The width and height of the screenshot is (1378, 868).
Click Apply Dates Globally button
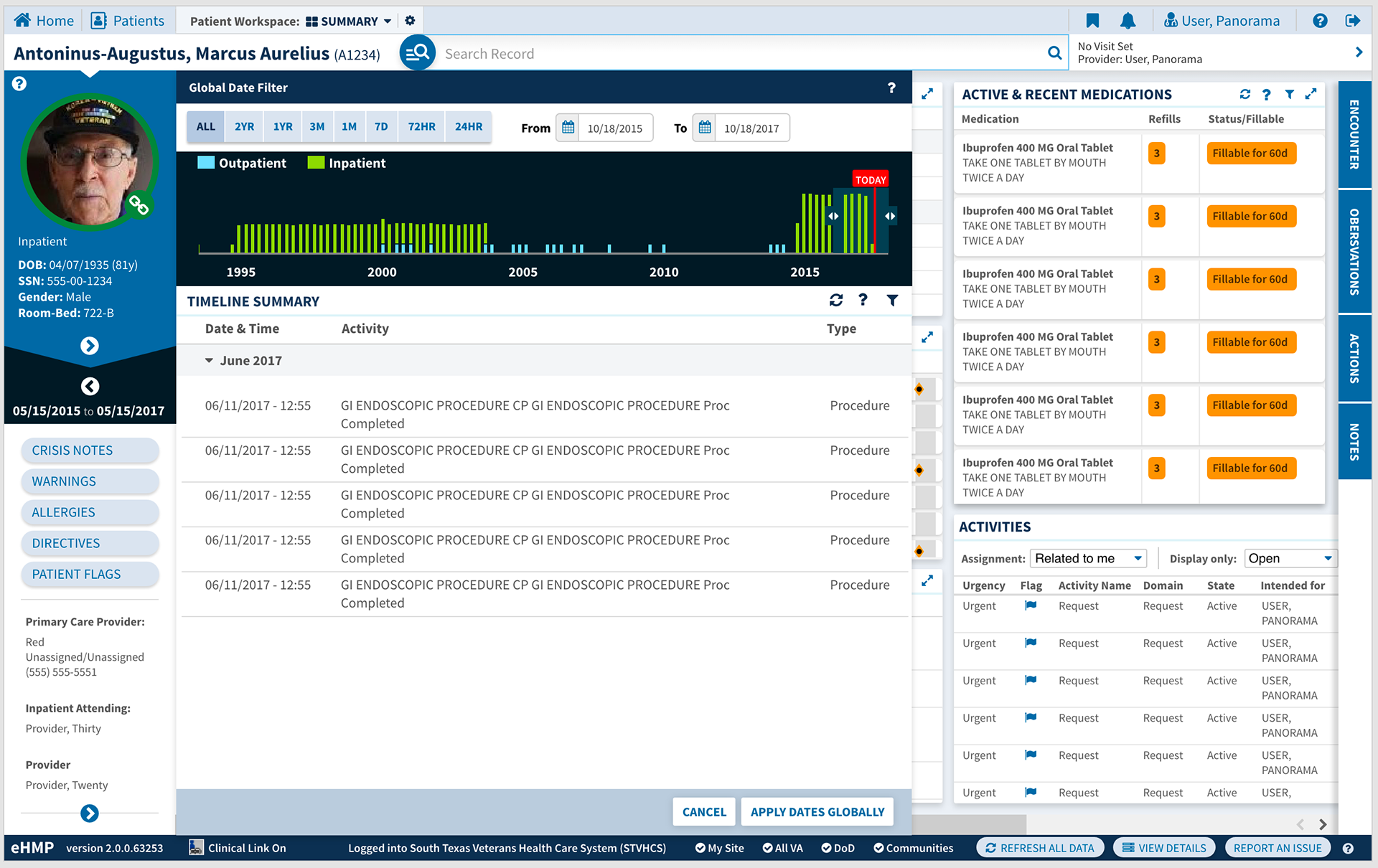[x=817, y=811]
